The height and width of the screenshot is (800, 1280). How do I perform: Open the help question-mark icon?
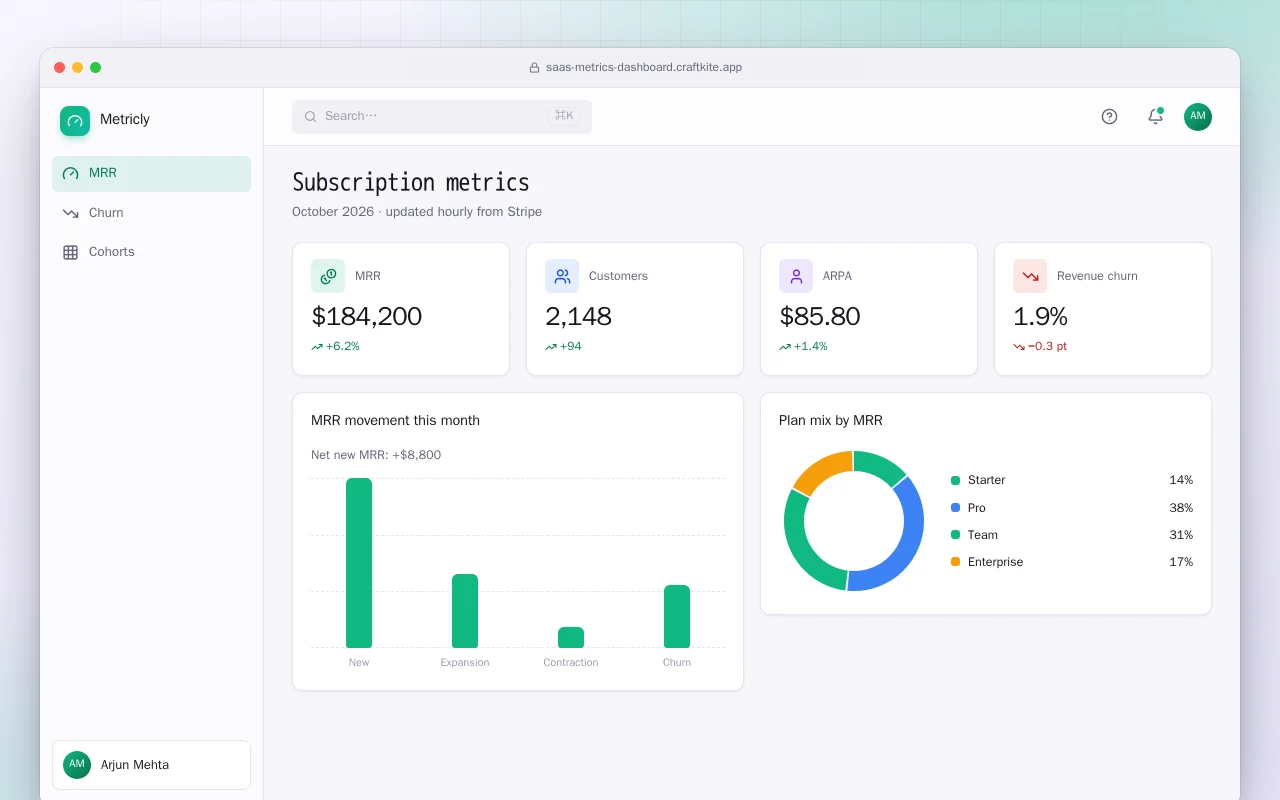(x=1109, y=116)
